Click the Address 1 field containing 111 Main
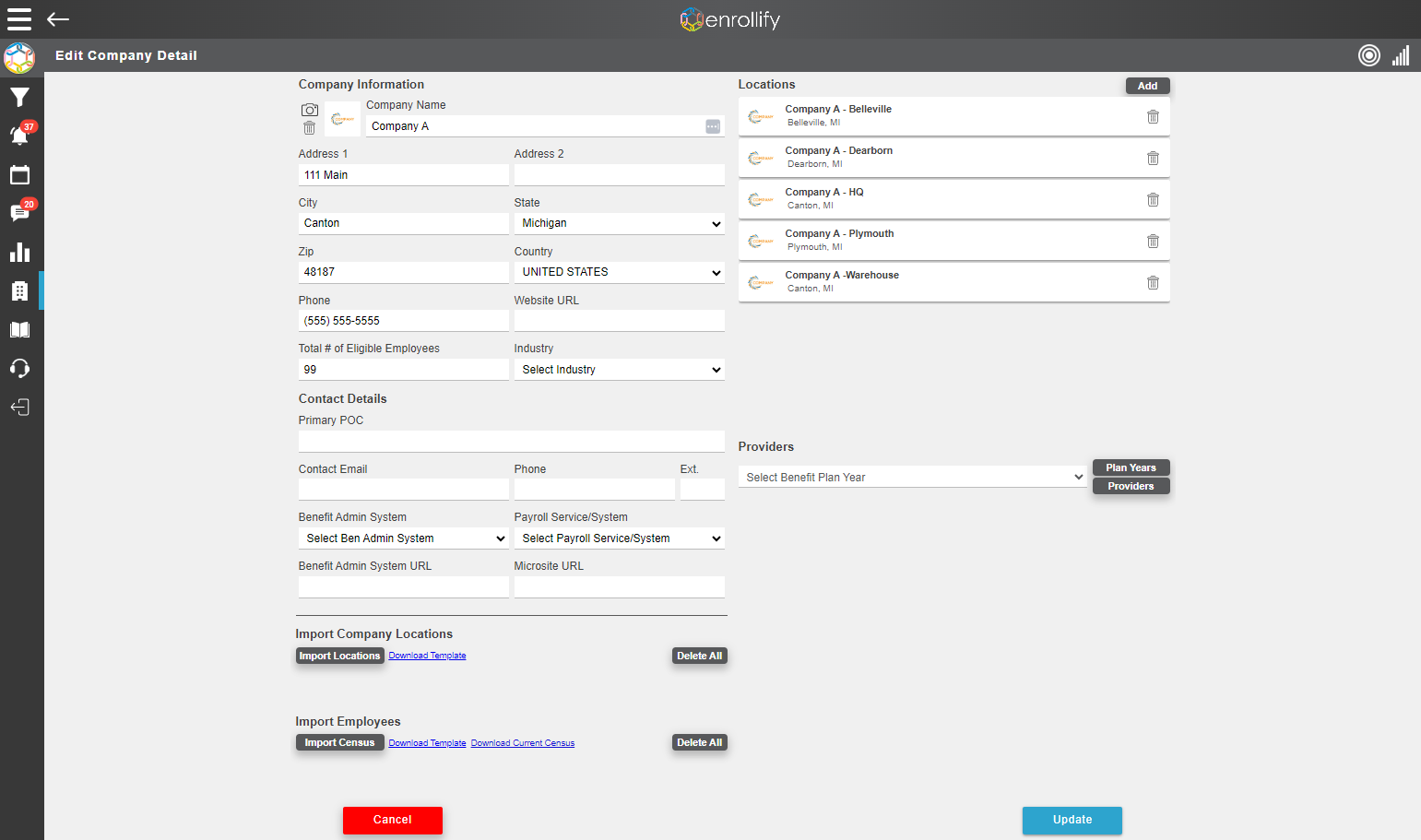1421x840 pixels. click(x=404, y=175)
